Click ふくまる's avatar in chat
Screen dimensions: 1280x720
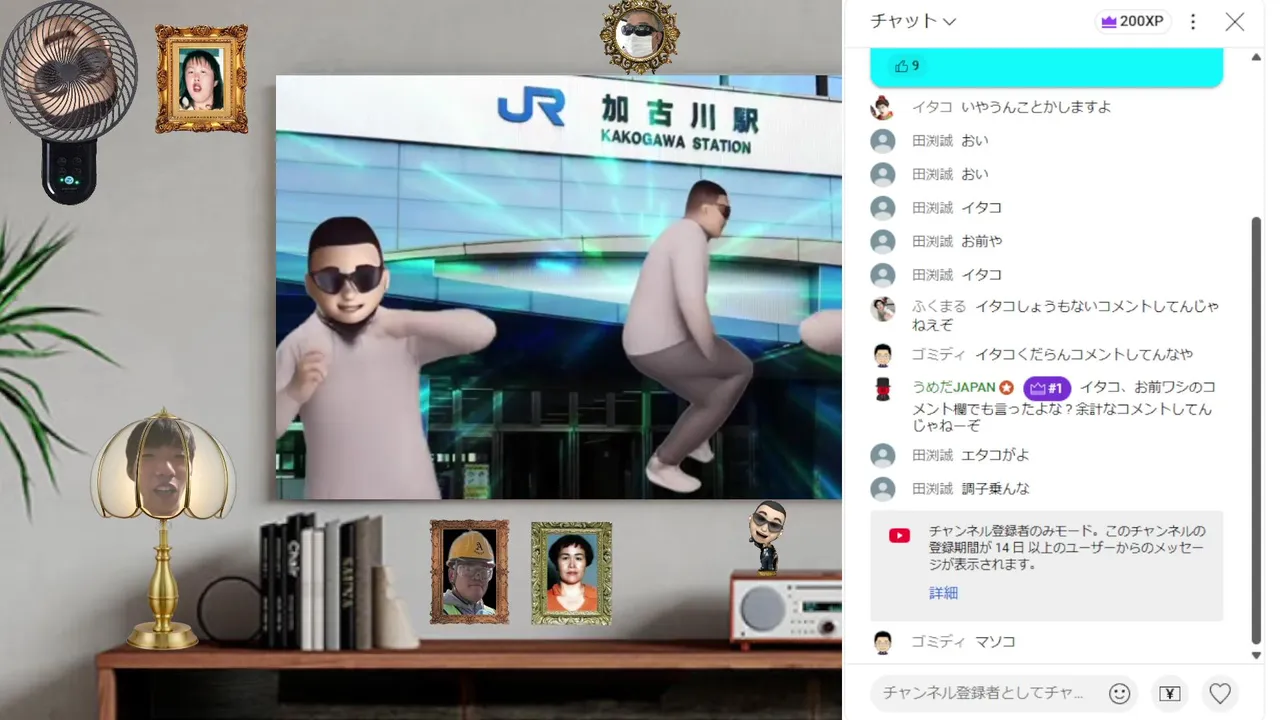pyautogui.click(x=882, y=309)
